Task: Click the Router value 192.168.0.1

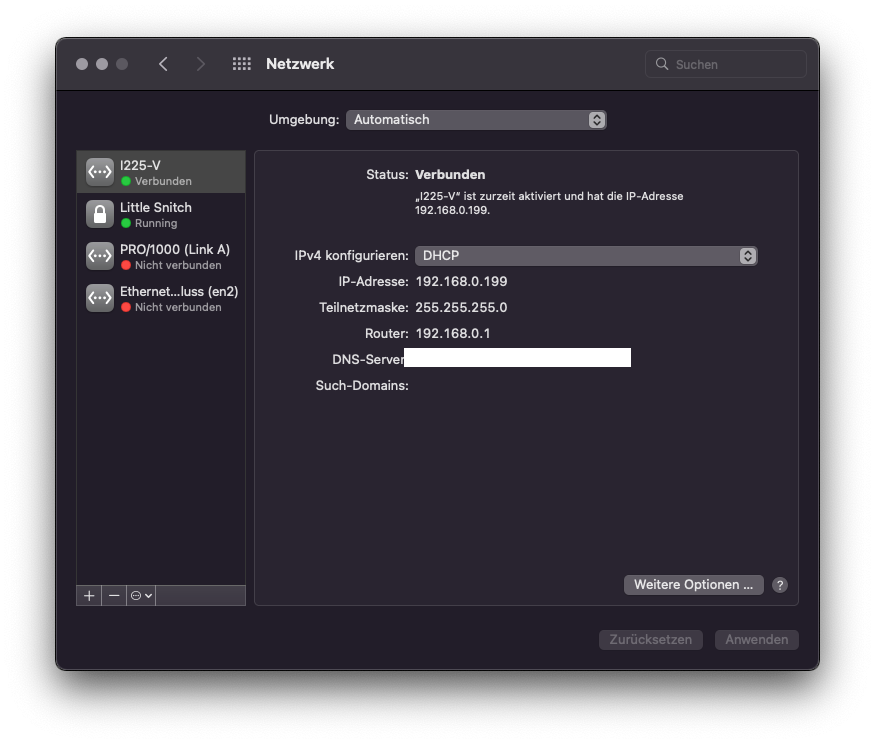Action: (x=453, y=334)
